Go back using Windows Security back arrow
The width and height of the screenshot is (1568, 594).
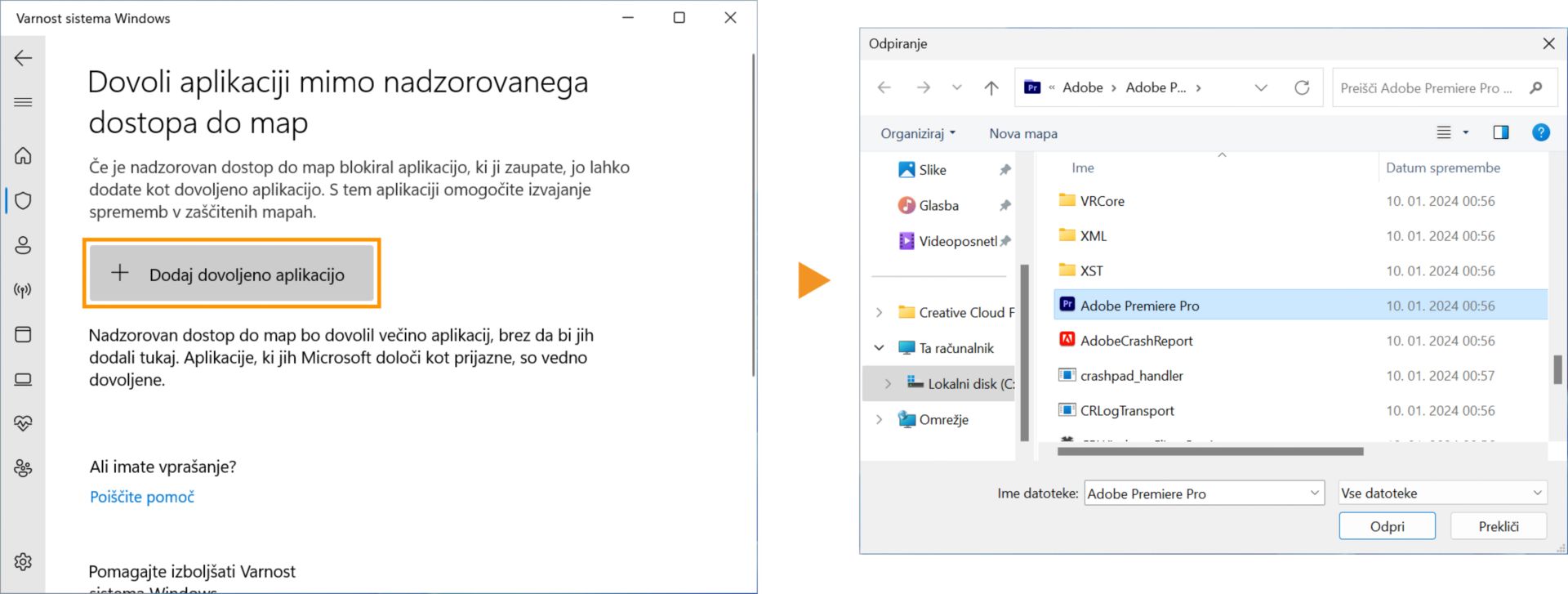[x=24, y=58]
